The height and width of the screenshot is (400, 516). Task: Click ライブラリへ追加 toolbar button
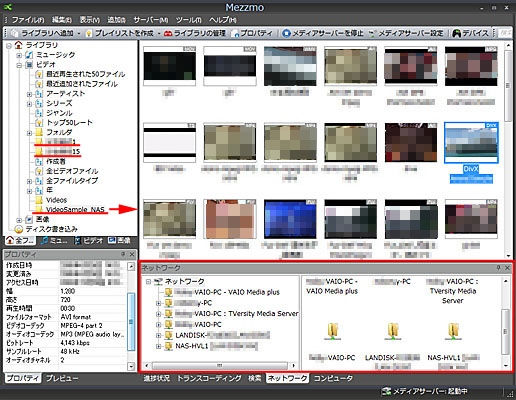pos(43,33)
